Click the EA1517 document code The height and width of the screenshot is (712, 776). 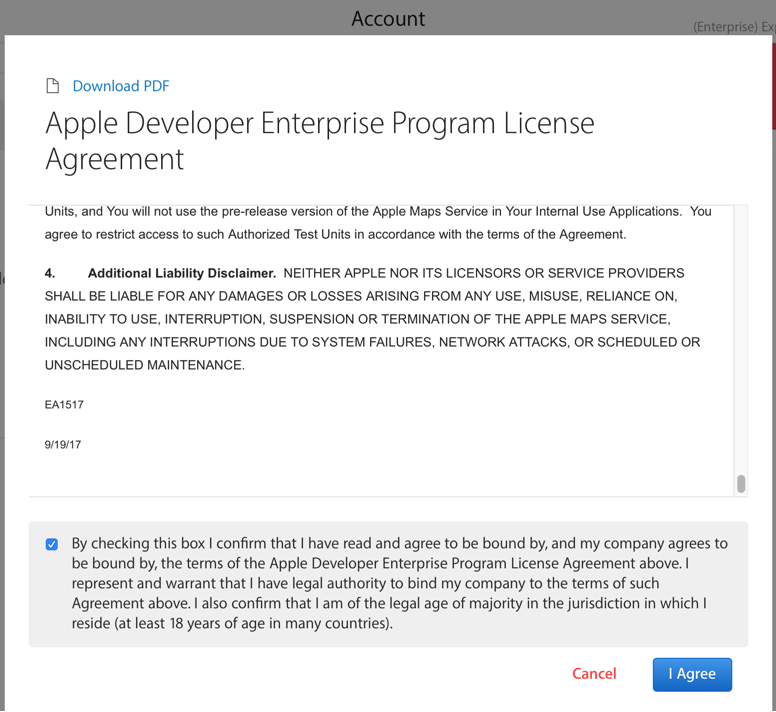click(x=64, y=405)
